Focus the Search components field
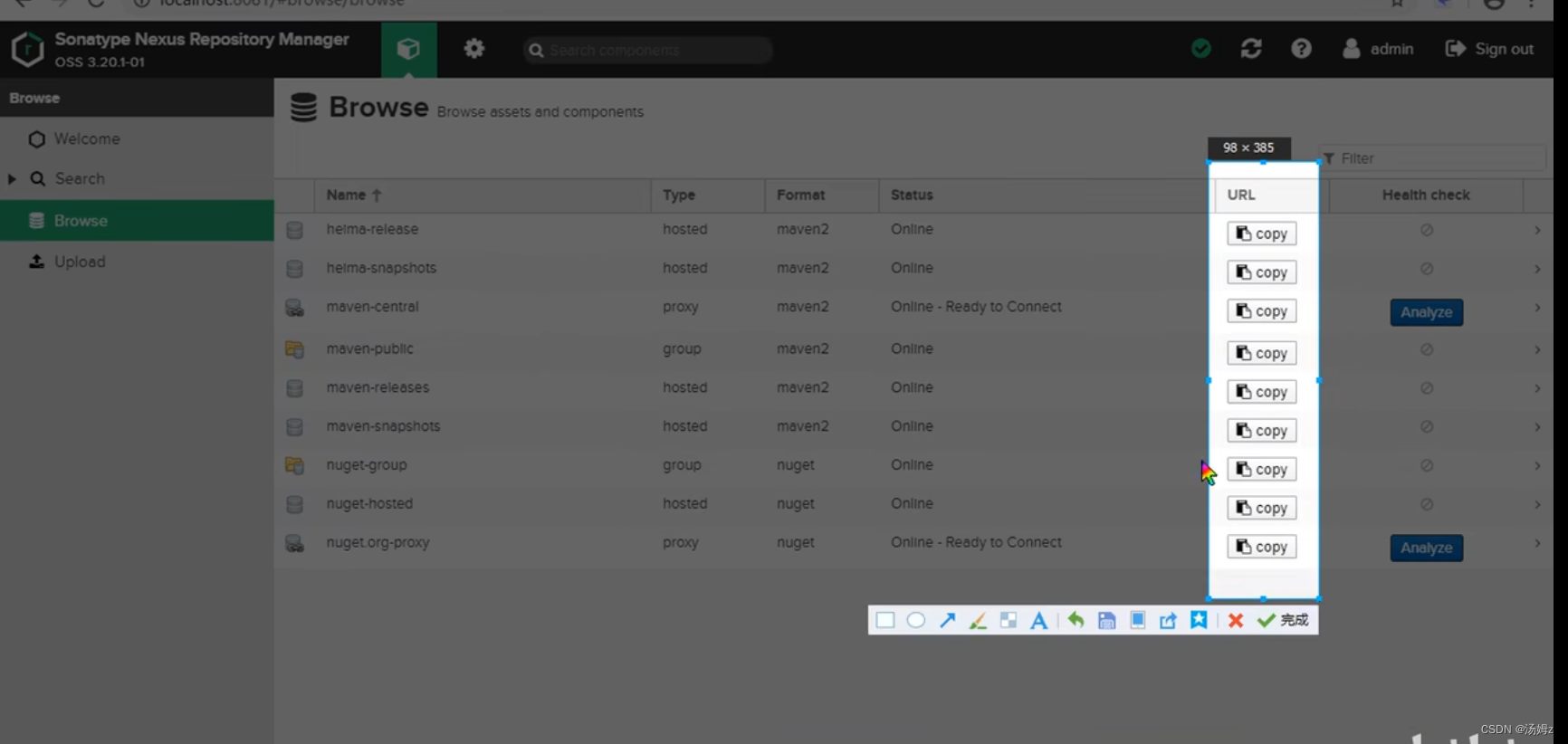This screenshot has height=744, width=1568. tap(647, 50)
